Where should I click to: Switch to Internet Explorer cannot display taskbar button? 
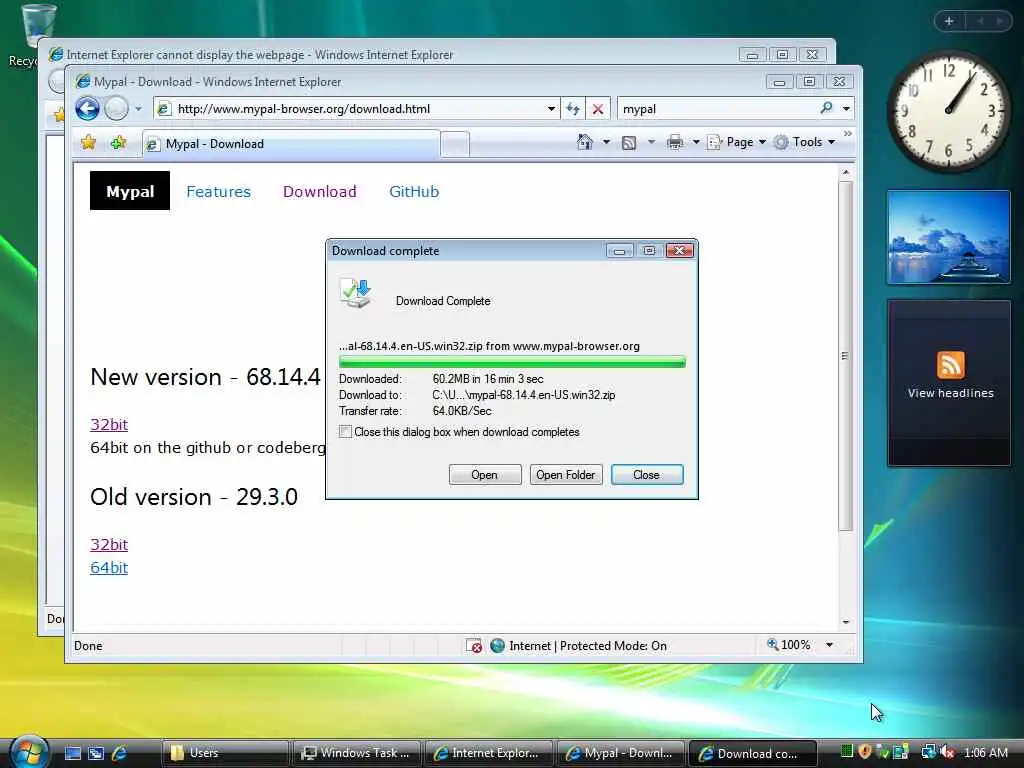(488, 753)
